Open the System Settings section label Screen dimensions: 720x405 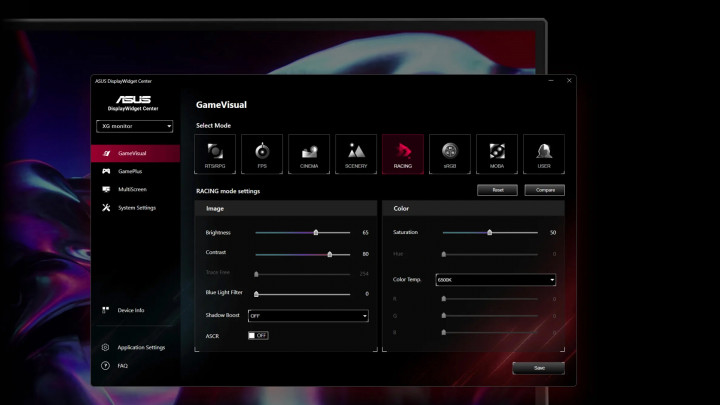click(x=137, y=208)
